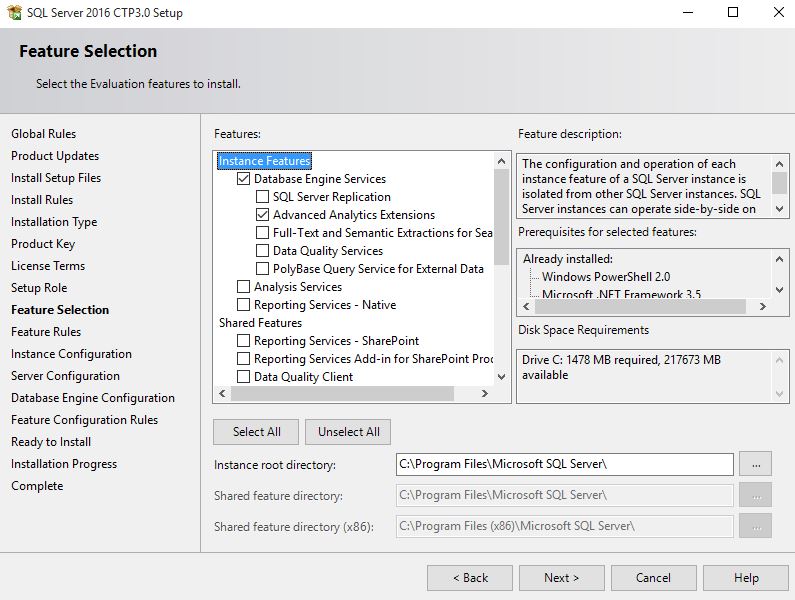Click Feature Configuration Rules step

pos(85,419)
